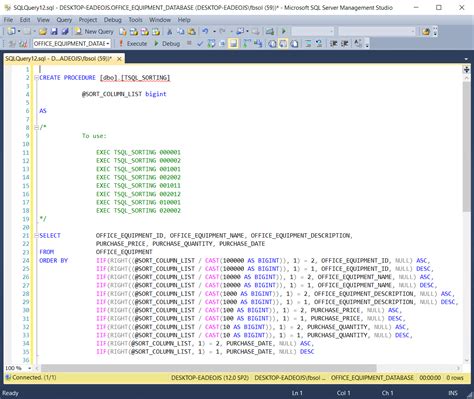Viewport: 474px width, 399px height.
Task: Click the green Start arrow icon
Action: (x=284, y=32)
